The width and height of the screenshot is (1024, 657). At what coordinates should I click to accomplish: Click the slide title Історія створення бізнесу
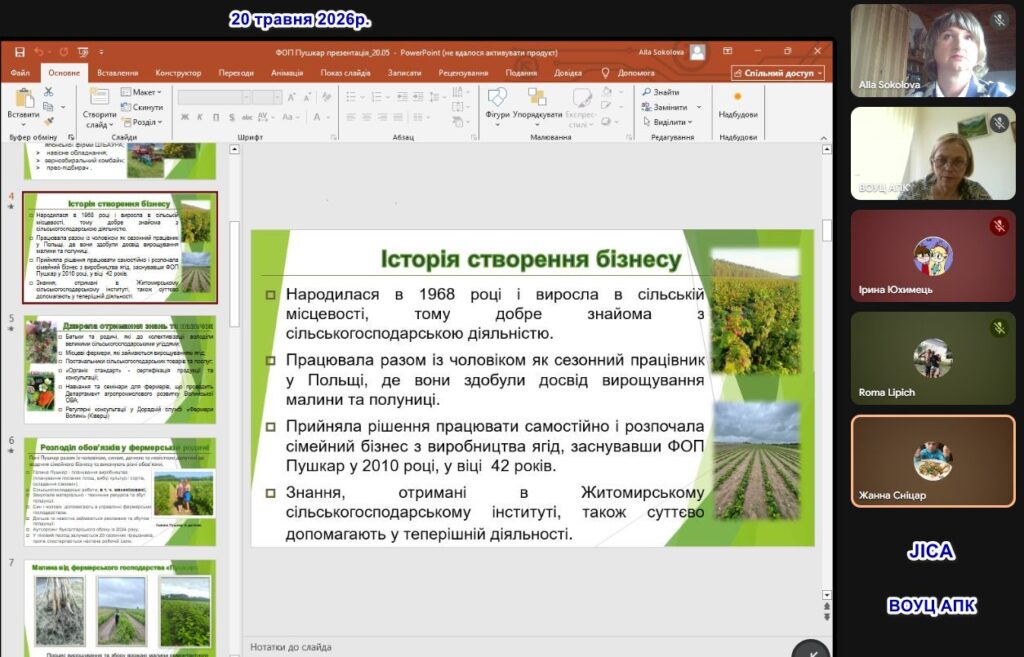pos(531,259)
